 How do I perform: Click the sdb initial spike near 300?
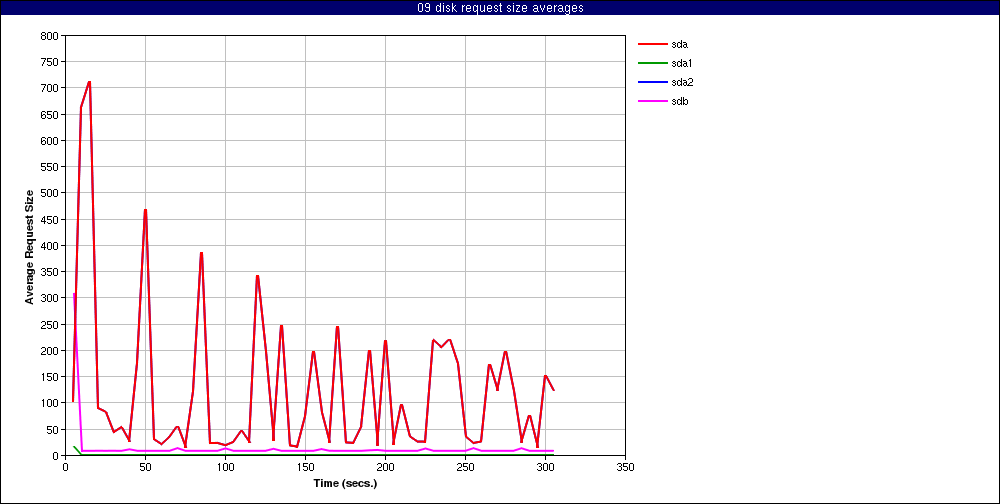pos(74,294)
